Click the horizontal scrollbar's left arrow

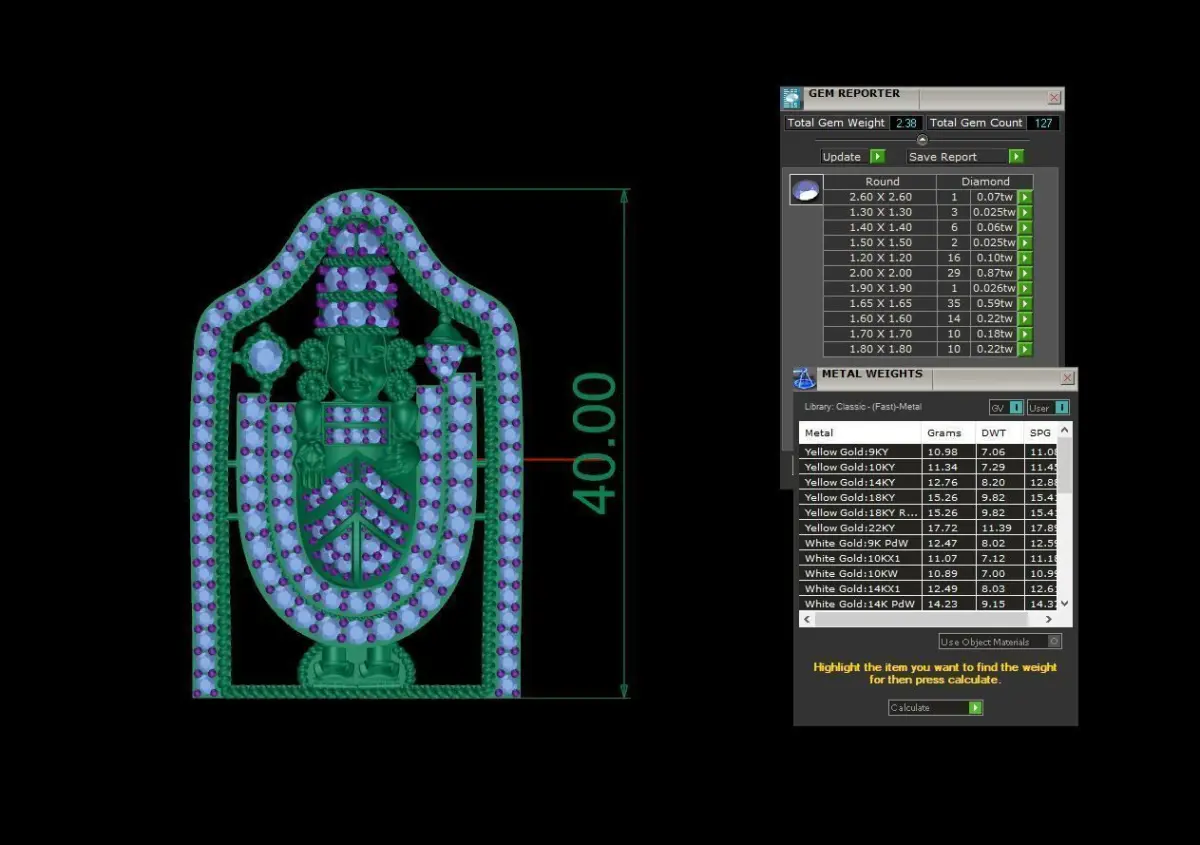(808, 620)
